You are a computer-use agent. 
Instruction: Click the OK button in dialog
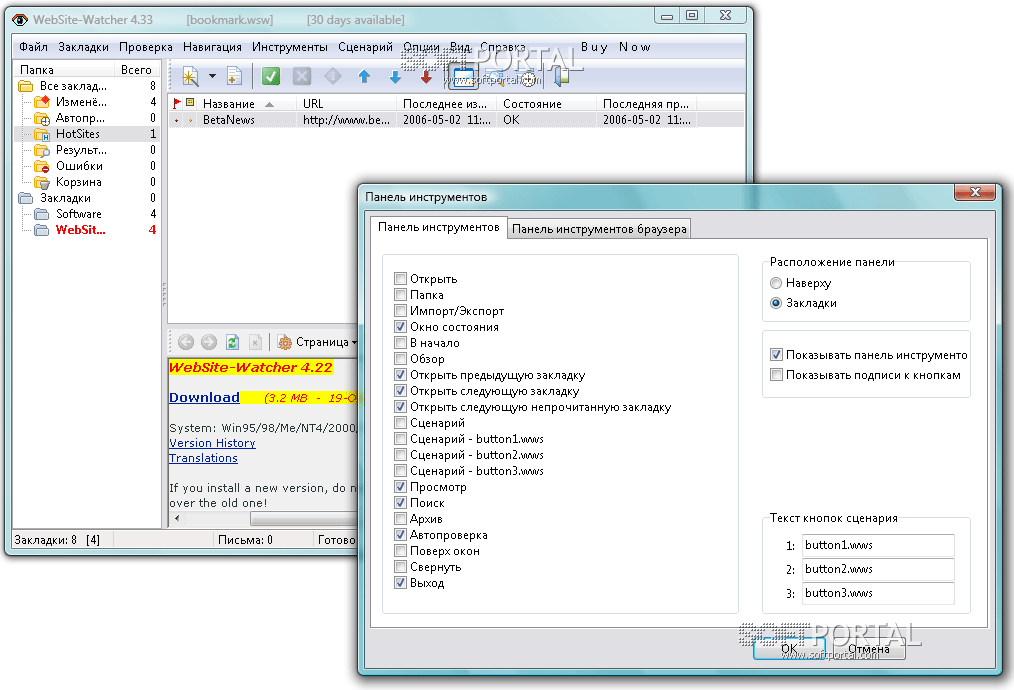tap(790, 648)
